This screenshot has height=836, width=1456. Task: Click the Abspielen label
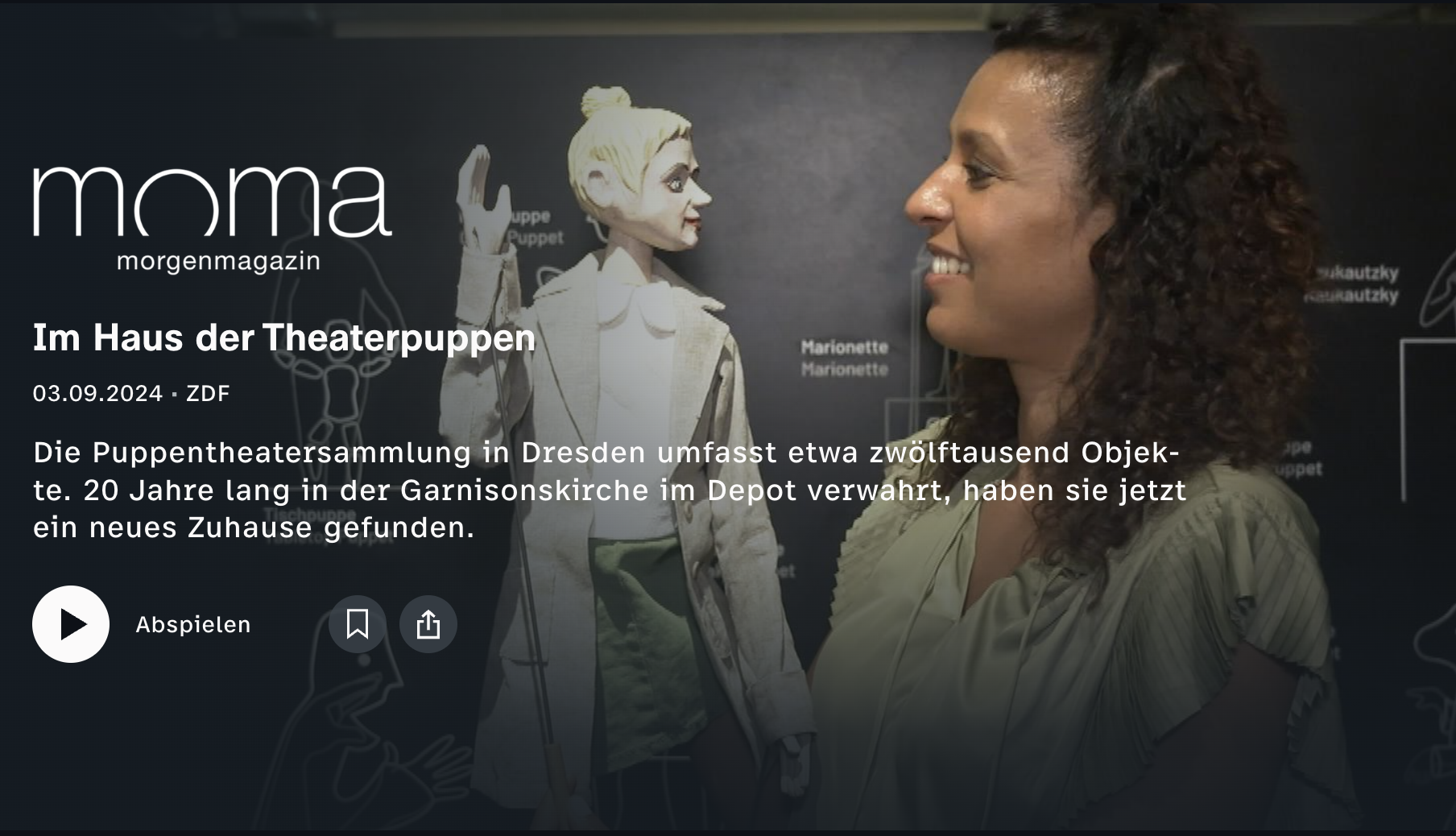[x=193, y=625]
